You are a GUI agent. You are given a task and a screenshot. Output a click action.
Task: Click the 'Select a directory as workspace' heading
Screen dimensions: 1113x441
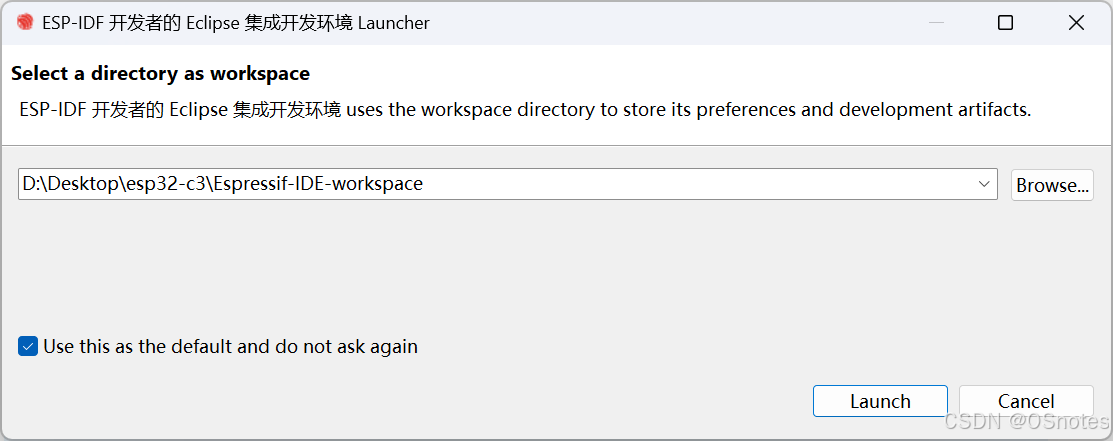pyautogui.click(x=160, y=73)
